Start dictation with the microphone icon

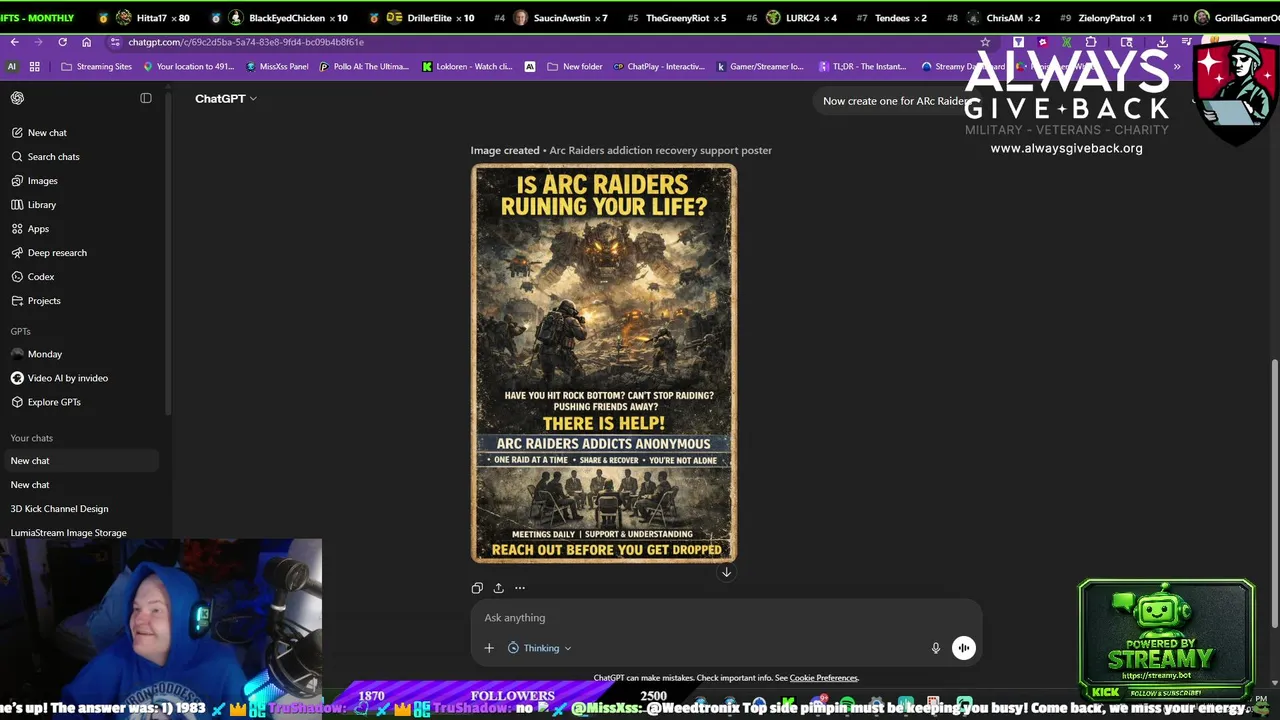coord(936,648)
